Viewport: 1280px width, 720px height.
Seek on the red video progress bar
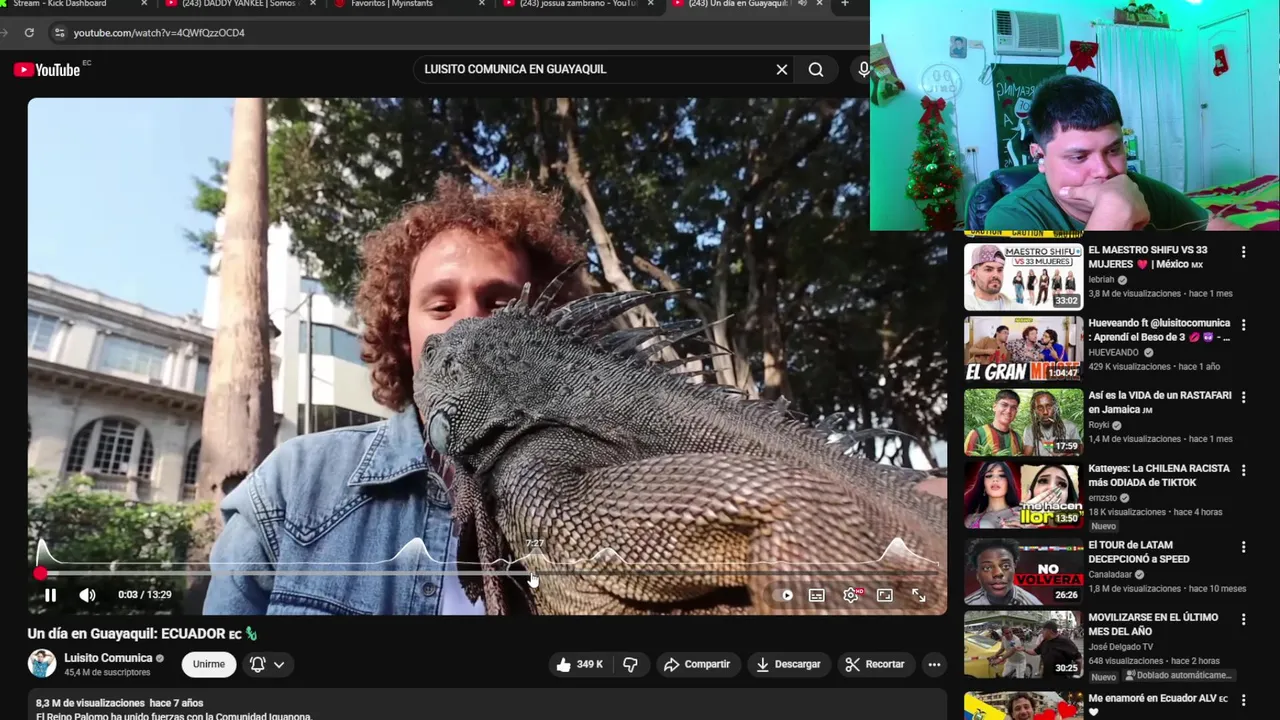[488, 574]
